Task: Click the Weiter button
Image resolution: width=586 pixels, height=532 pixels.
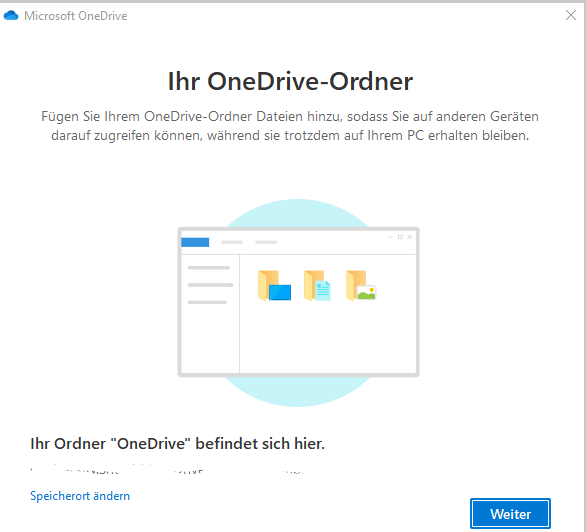Action: [x=510, y=514]
